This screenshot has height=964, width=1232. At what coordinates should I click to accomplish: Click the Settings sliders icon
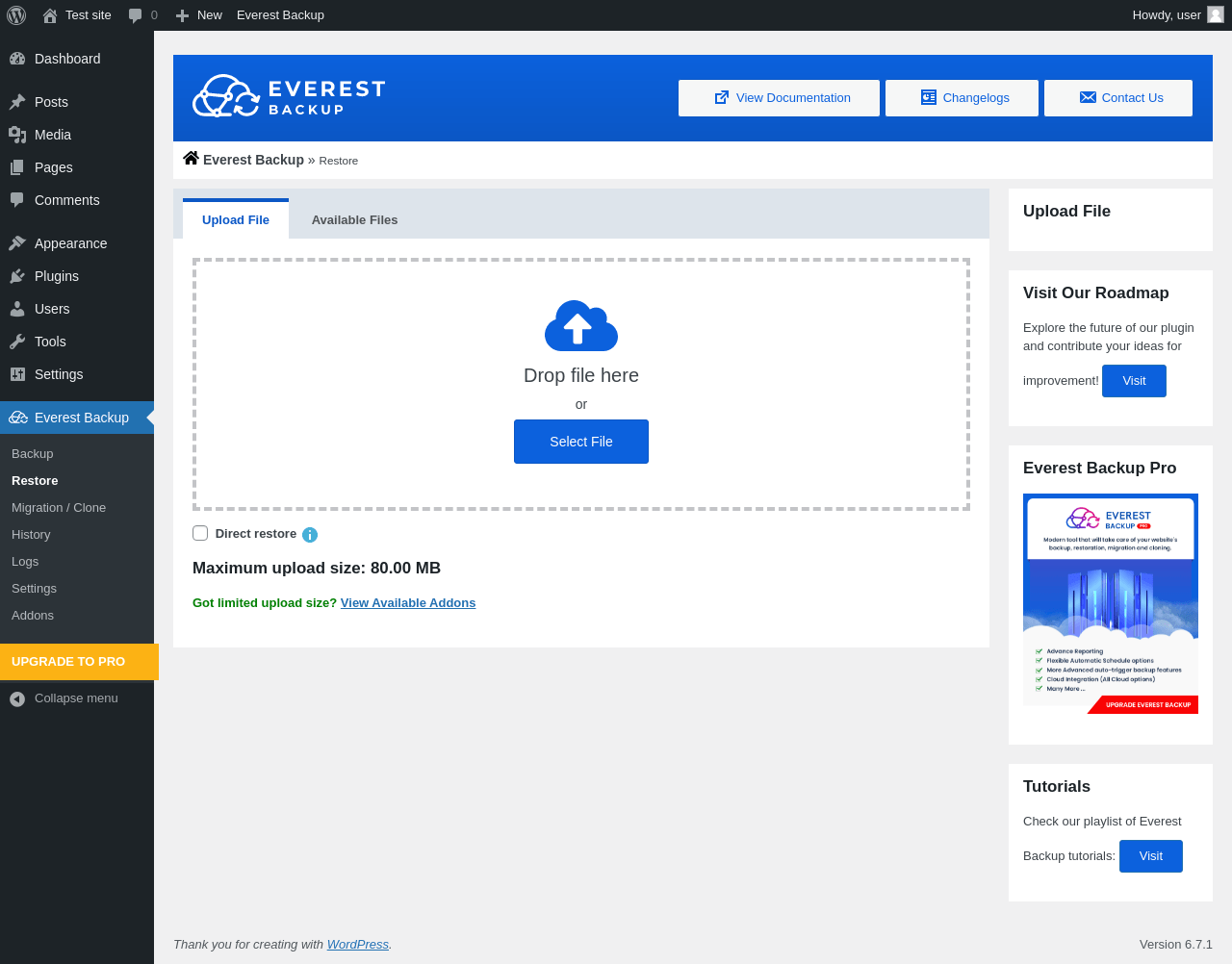pos(17,374)
